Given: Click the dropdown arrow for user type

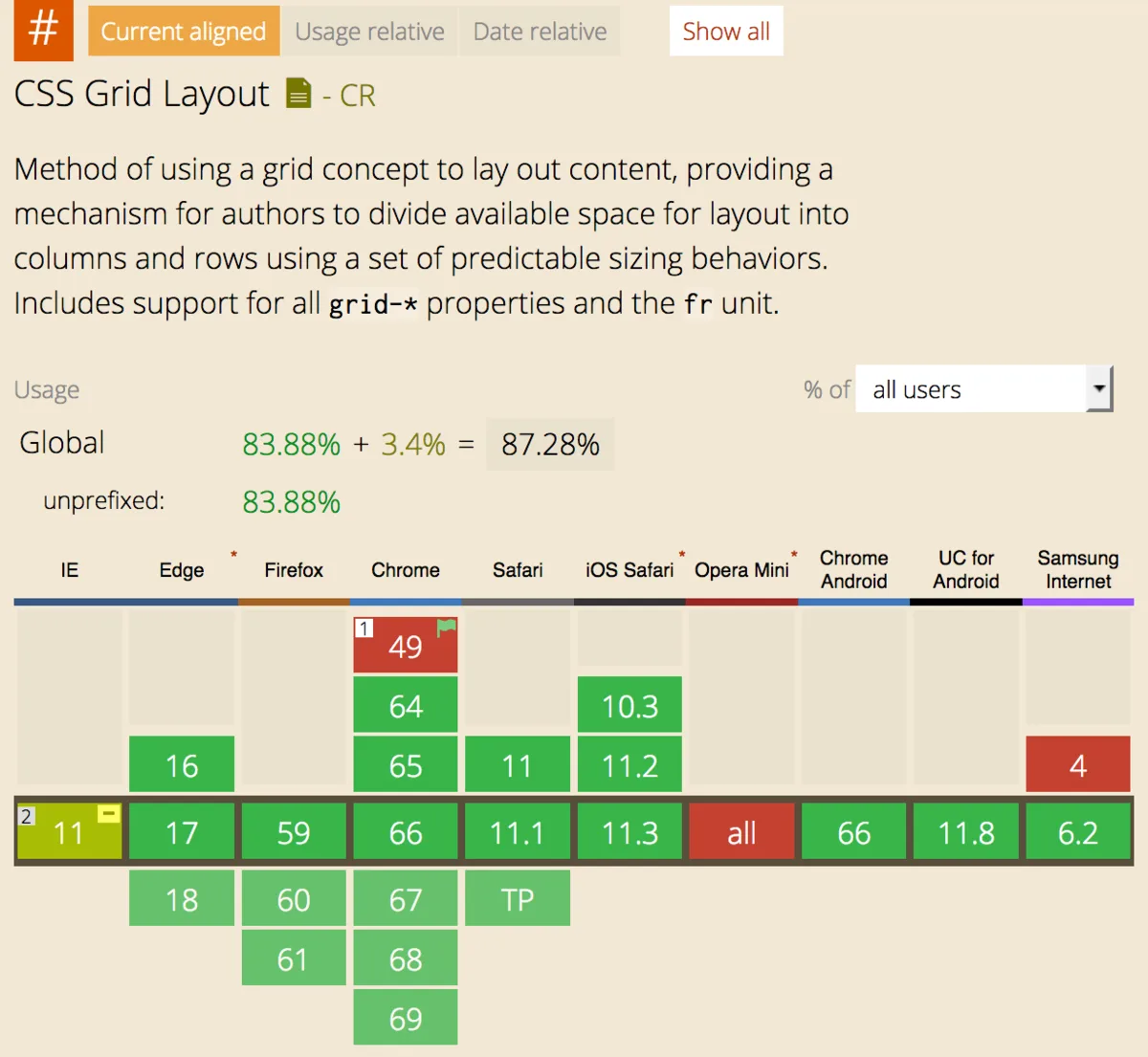Looking at the screenshot, I should (x=1099, y=388).
